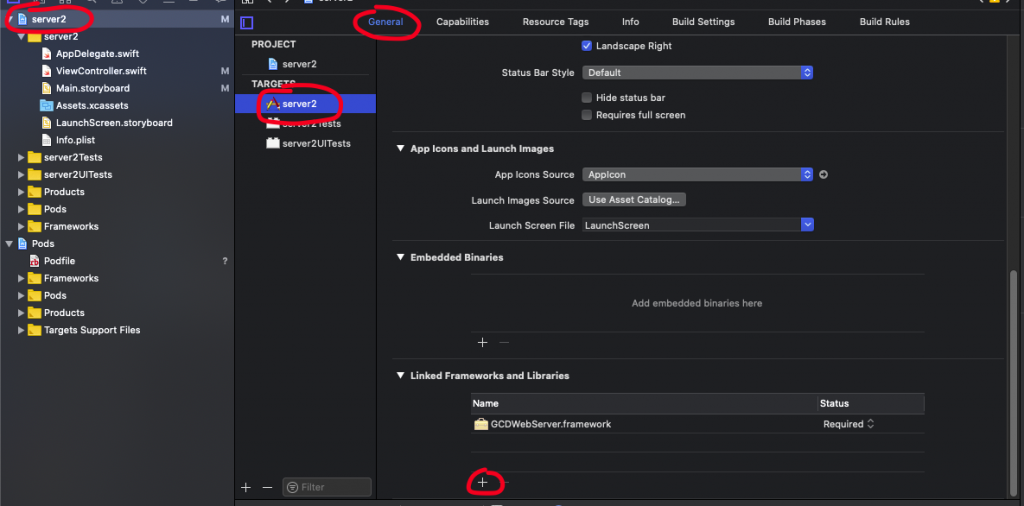This screenshot has width=1024, height=506.
Task: Click Info.plist file icon
Action: pyautogui.click(x=46, y=140)
